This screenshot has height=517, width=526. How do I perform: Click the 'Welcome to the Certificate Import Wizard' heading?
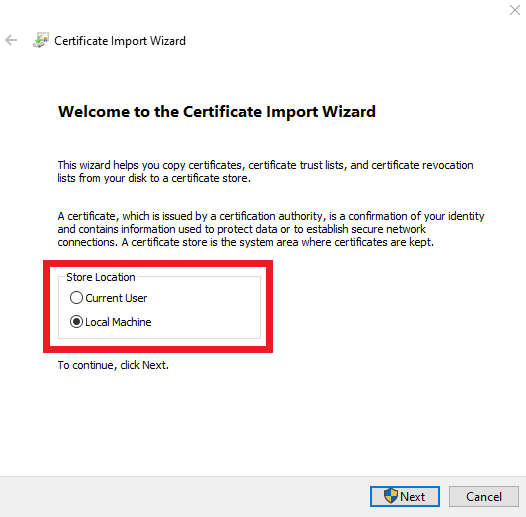coord(217,111)
